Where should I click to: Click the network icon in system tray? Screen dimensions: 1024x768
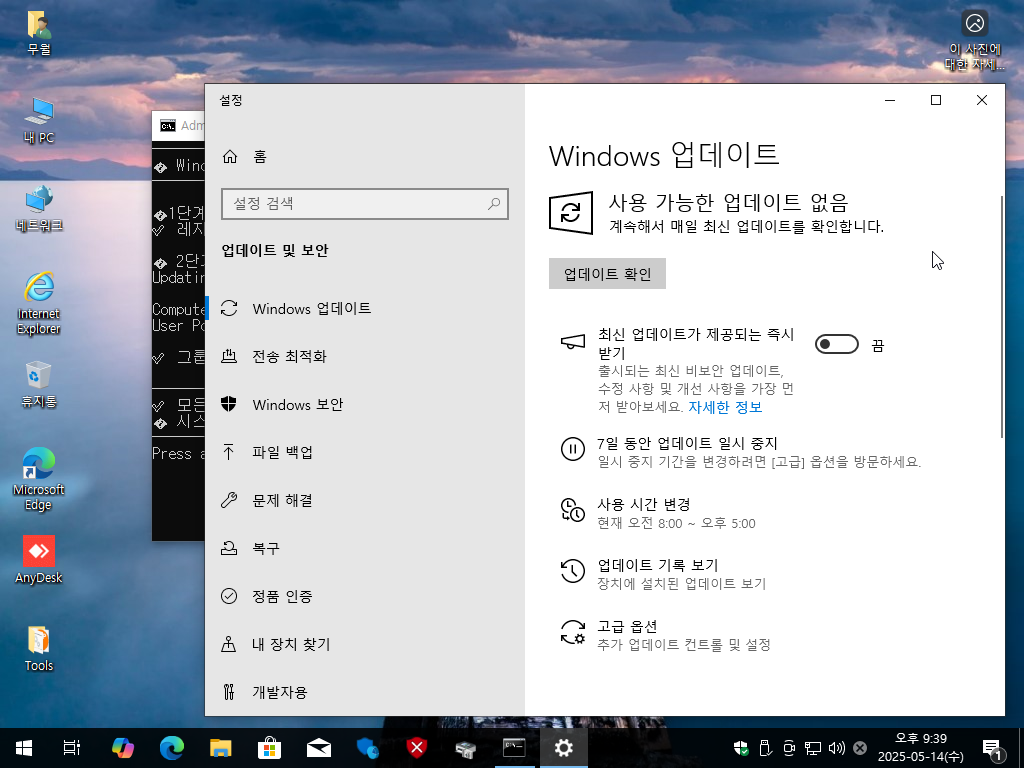(x=812, y=748)
